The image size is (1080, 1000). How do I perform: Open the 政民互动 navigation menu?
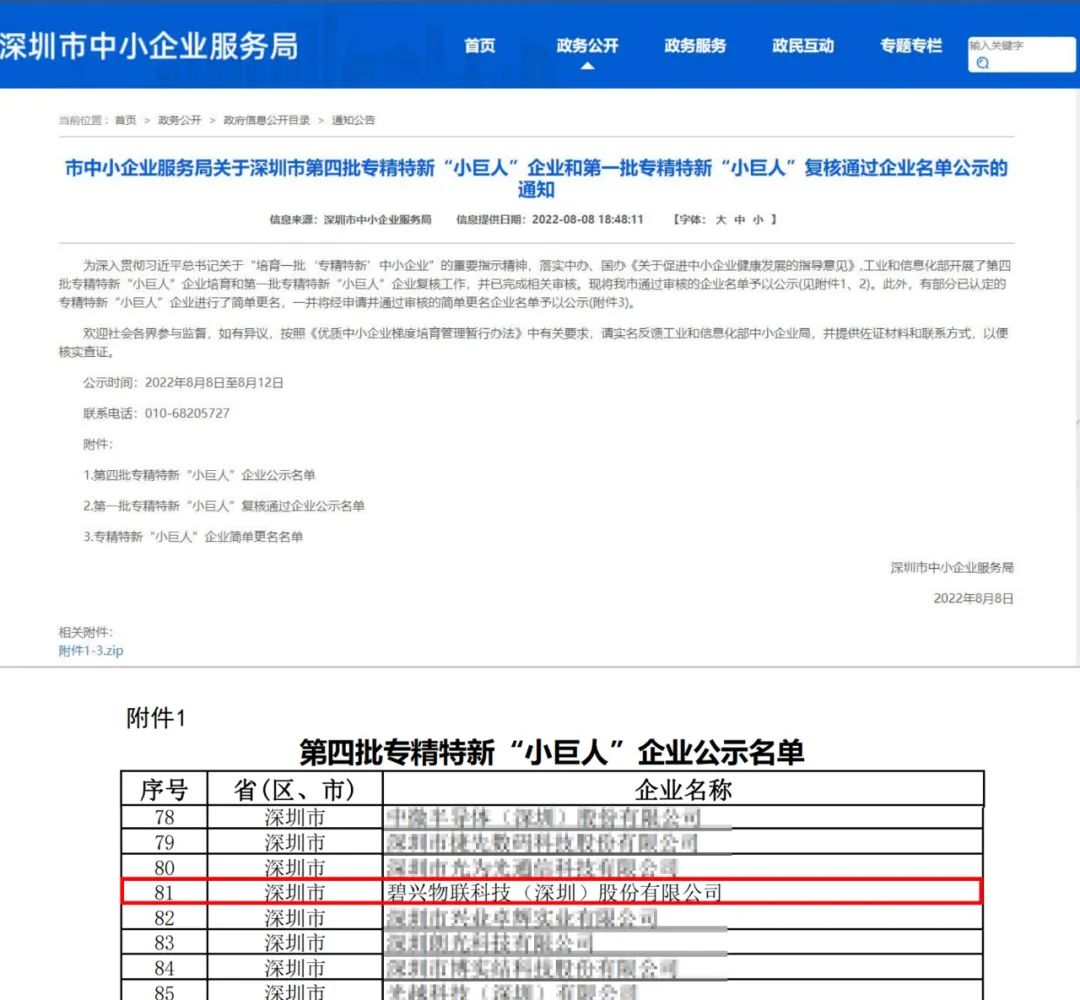(803, 45)
